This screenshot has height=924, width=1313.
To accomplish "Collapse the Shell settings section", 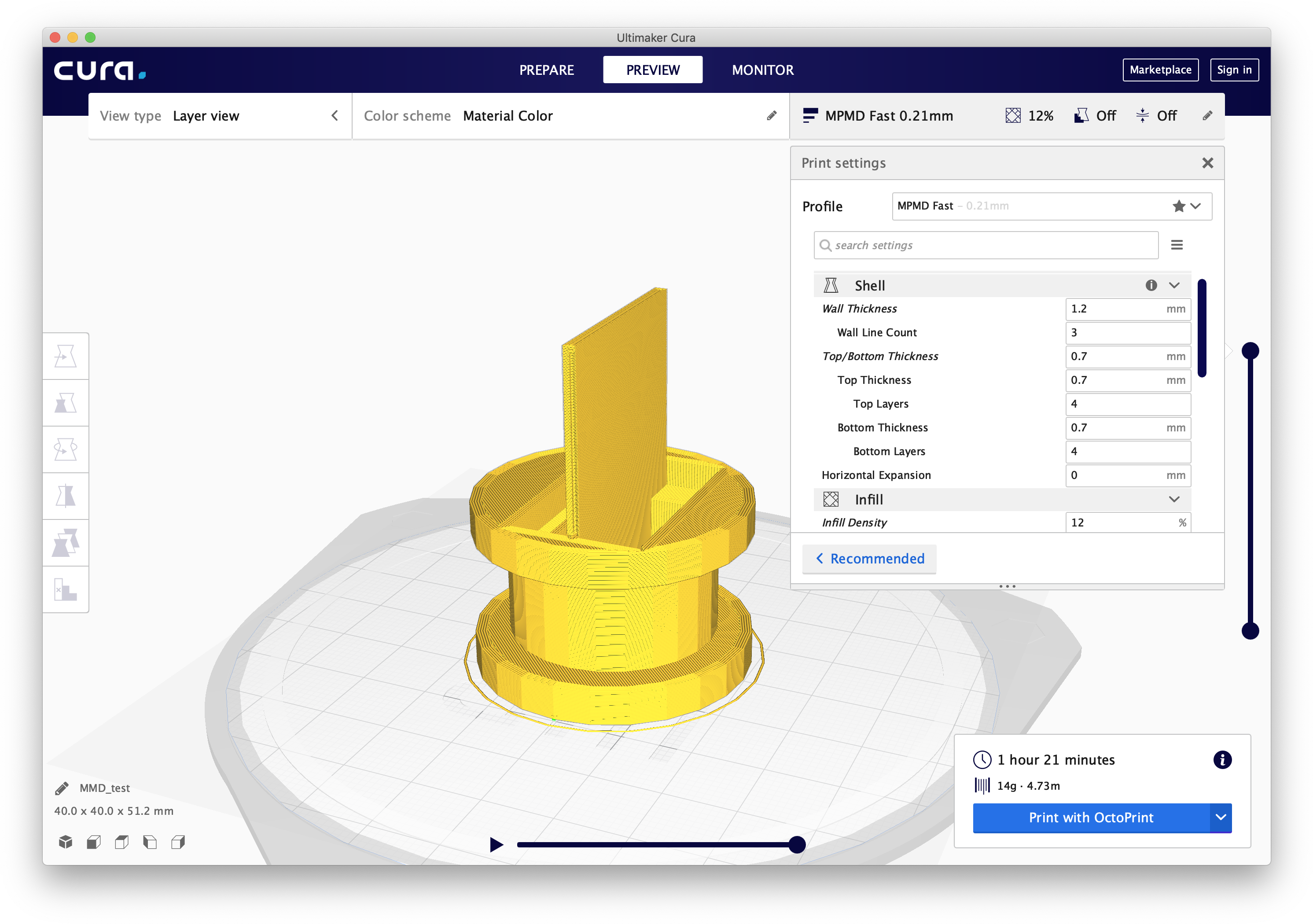I will pos(1174,285).
